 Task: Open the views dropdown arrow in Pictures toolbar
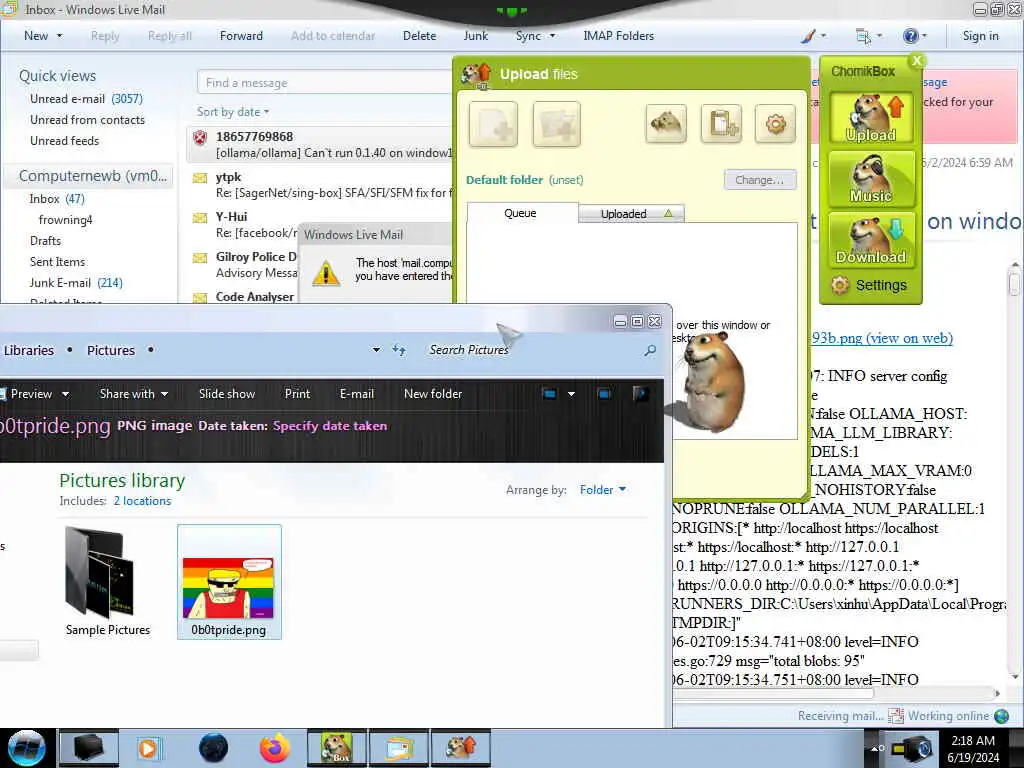571,394
